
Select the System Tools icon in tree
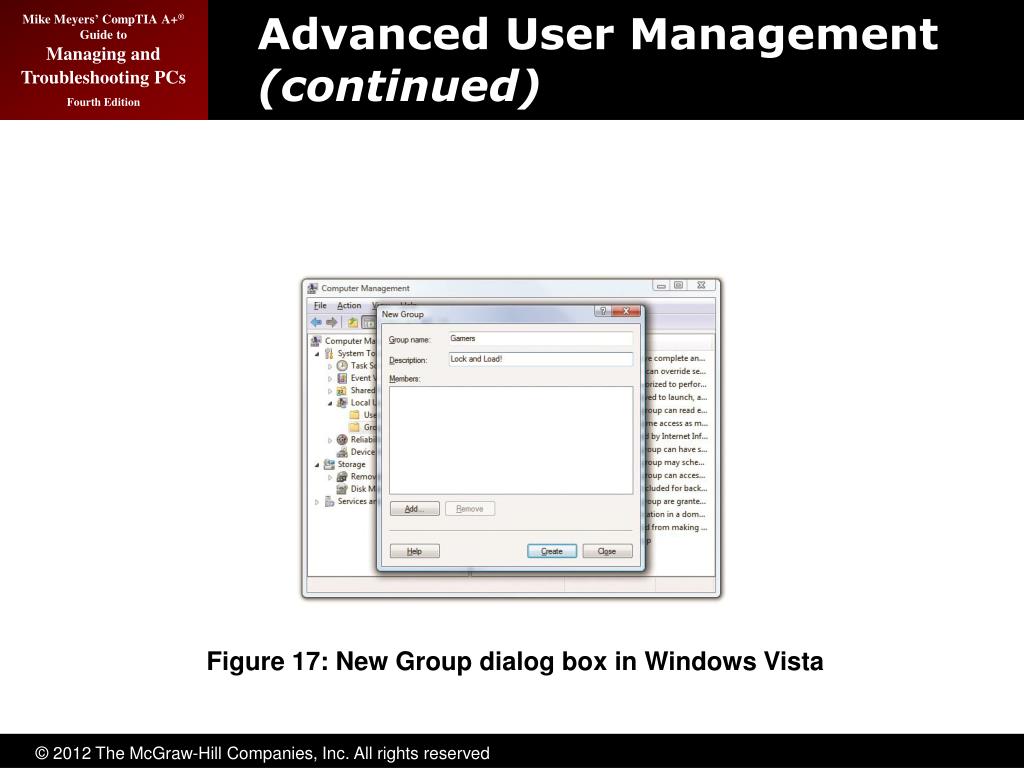(x=329, y=353)
